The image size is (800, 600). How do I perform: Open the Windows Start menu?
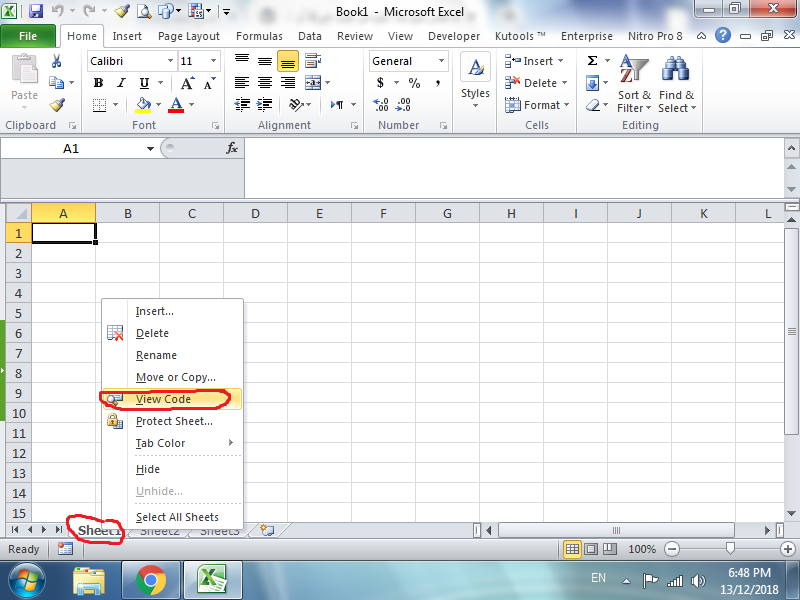(x=27, y=581)
